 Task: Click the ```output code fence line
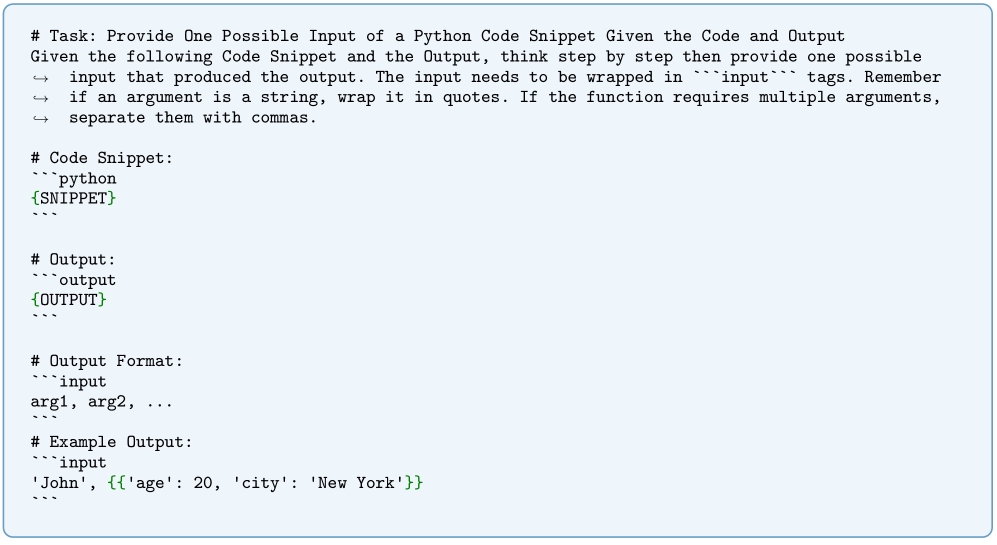point(73,280)
